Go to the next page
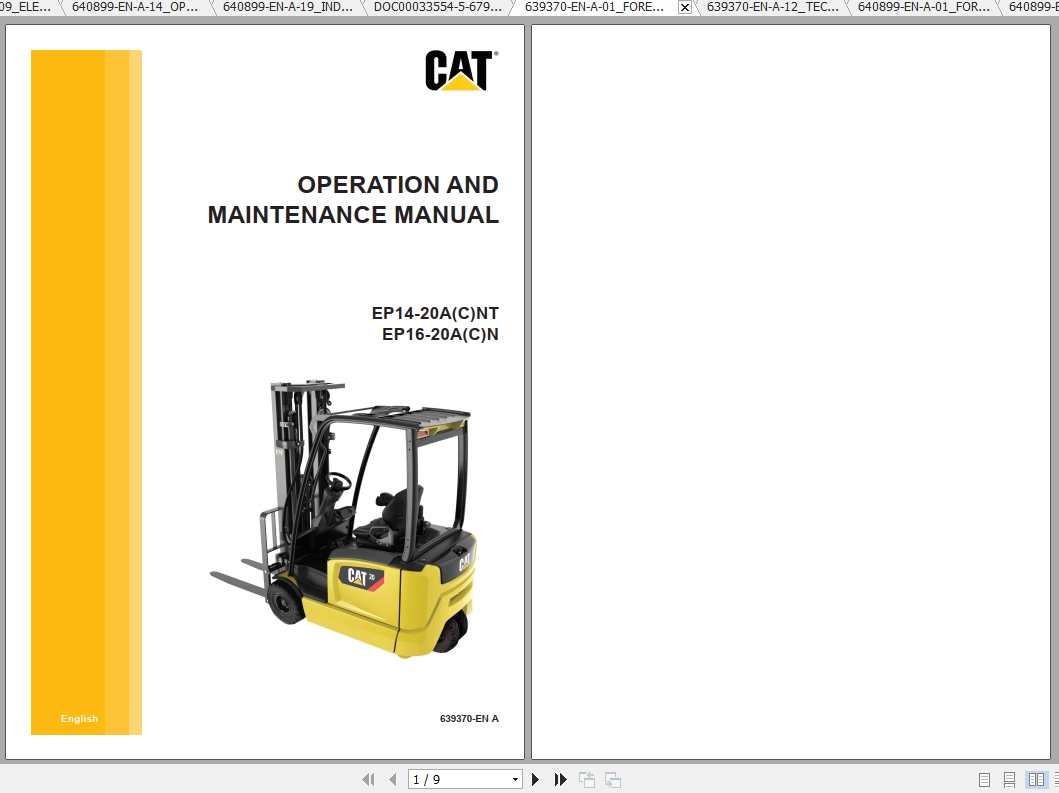Screen dimensions: 1059x793 [536, 779]
